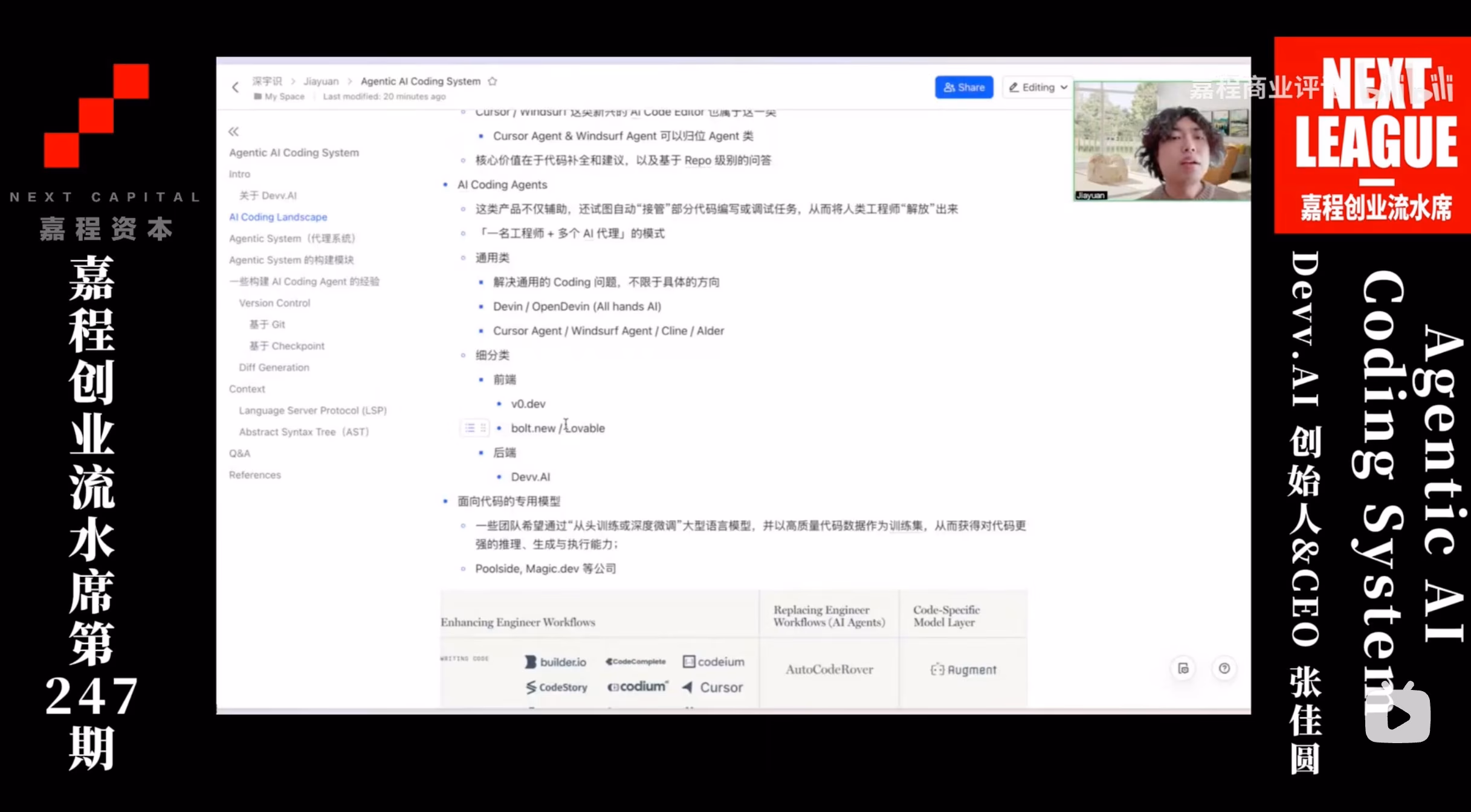Viewport: 1471px width, 812px height.
Task: Star the Agentic AI Coding System document
Action: (493, 81)
